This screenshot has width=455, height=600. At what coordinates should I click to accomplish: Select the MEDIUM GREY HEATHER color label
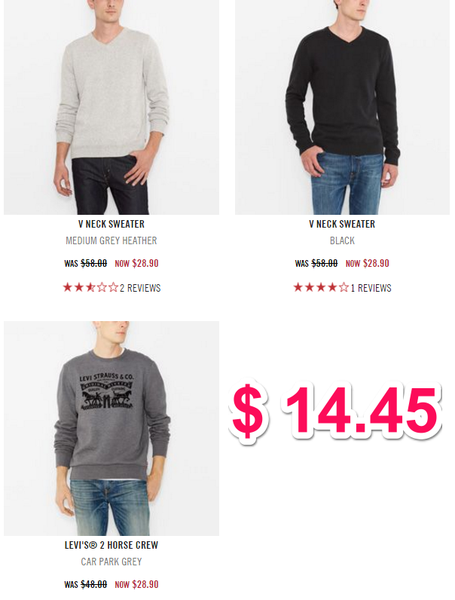pyautogui.click(x=111, y=241)
